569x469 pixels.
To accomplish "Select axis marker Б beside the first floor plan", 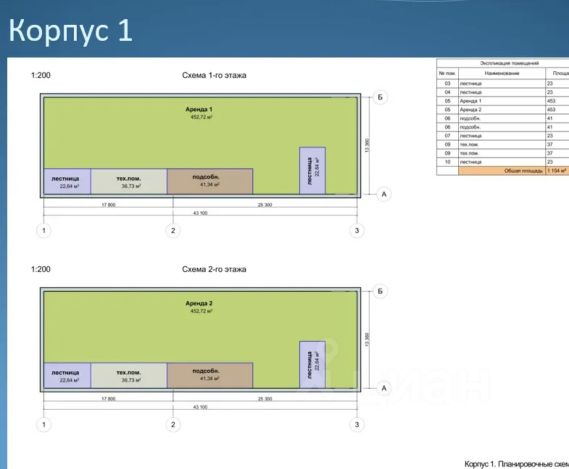I will click(380, 97).
